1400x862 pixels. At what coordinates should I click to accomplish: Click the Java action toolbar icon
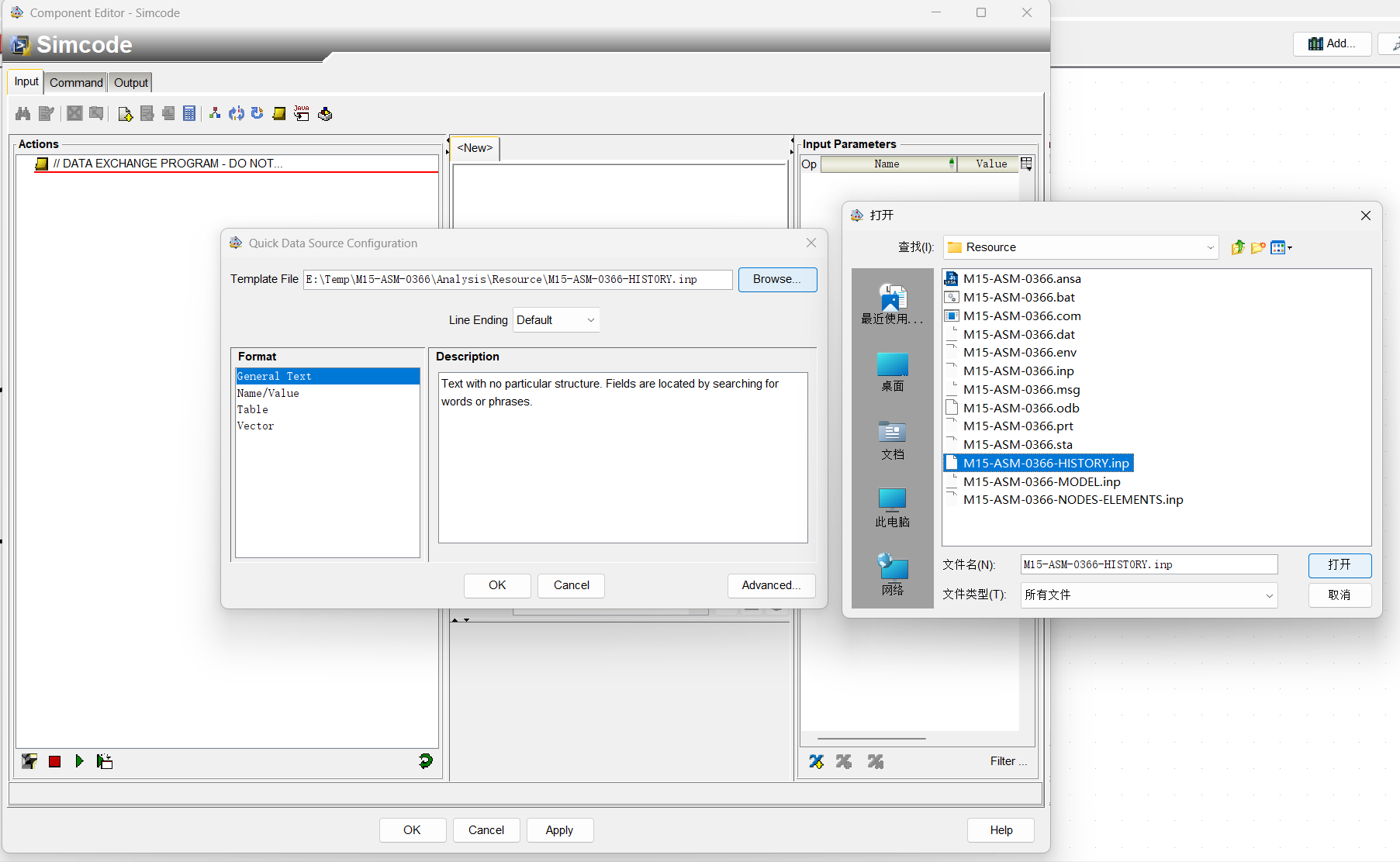coord(302,114)
